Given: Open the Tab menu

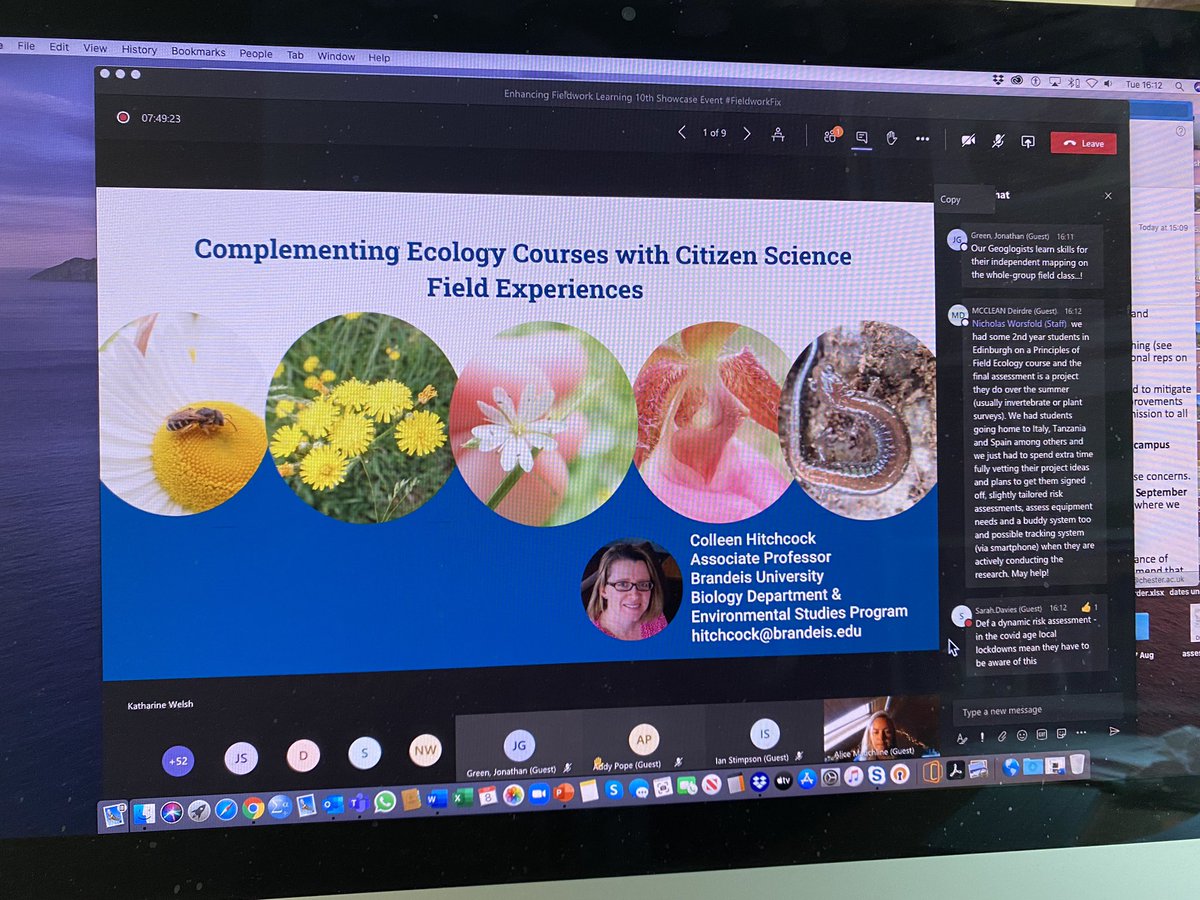Looking at the screenshot, I should (x=296, y=55).
